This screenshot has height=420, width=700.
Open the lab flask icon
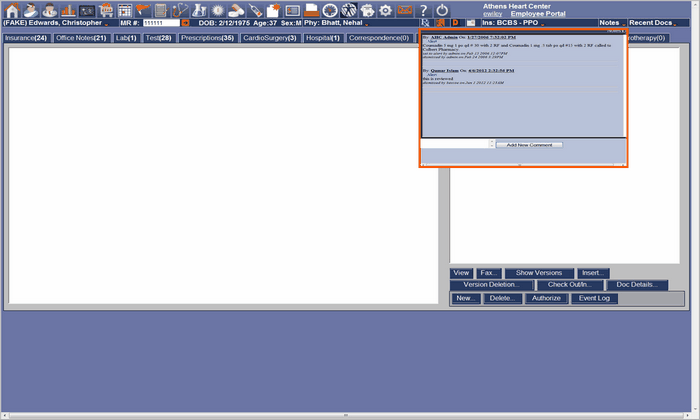[199, 9]
